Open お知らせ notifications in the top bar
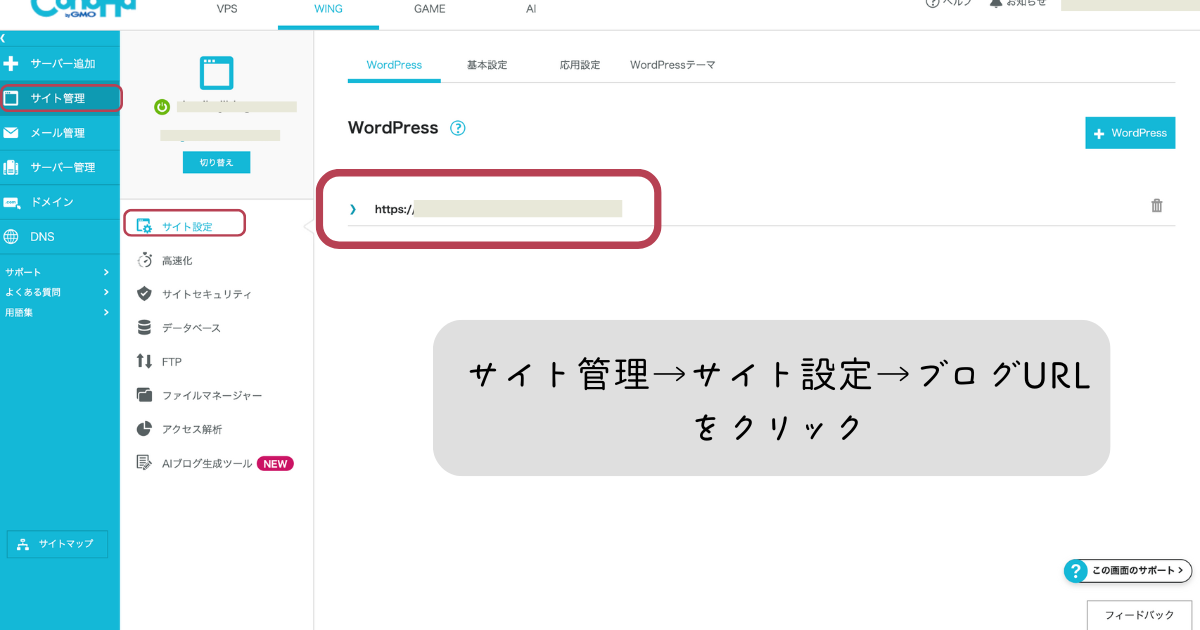The width and height of the screenshot is (1200, 630). click(x=1018, y=3)
